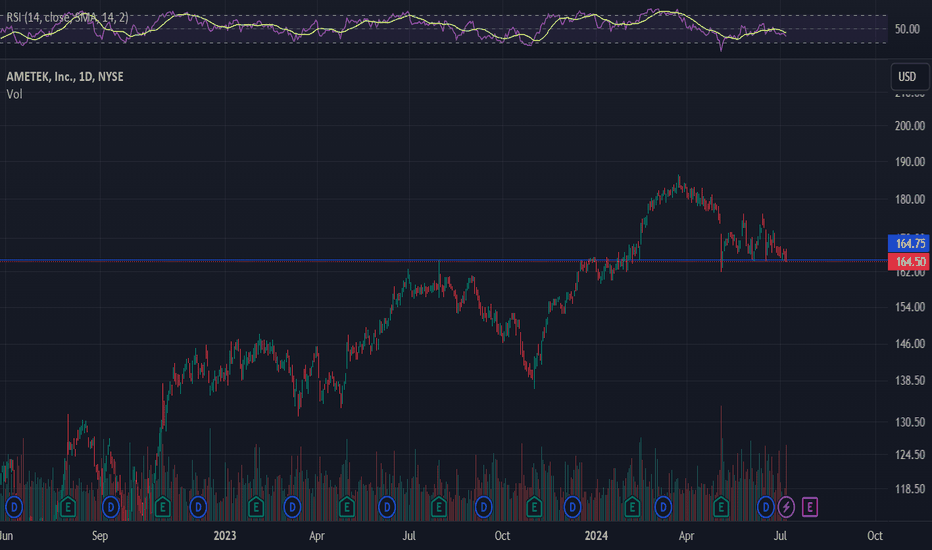Viewport: 932px width, 550px height.
Task: Click the dividend marker for December 2023
Action: pyautogui.click(x=572, y=507)
